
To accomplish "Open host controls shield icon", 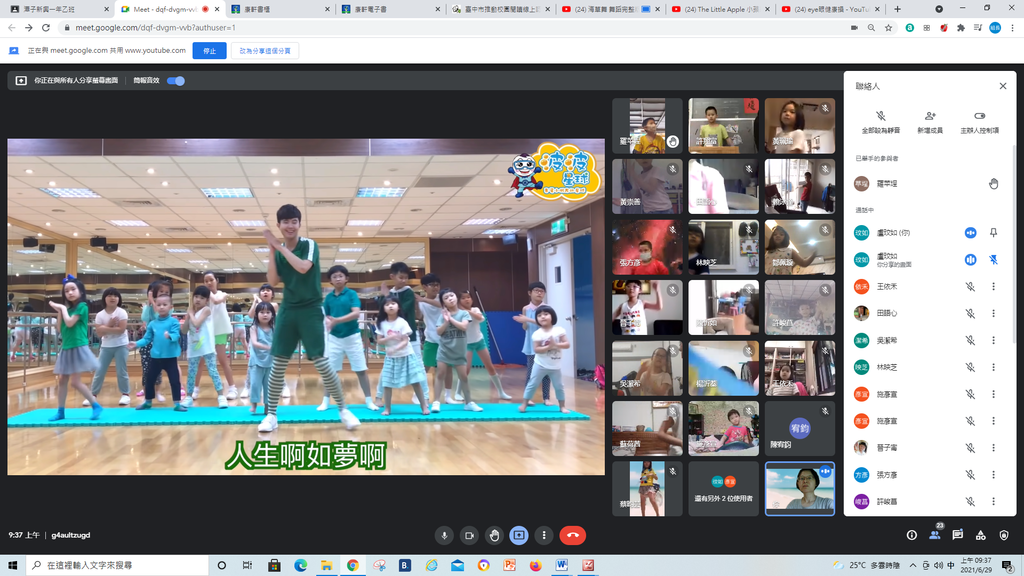I will click(x=1004, y=536).
